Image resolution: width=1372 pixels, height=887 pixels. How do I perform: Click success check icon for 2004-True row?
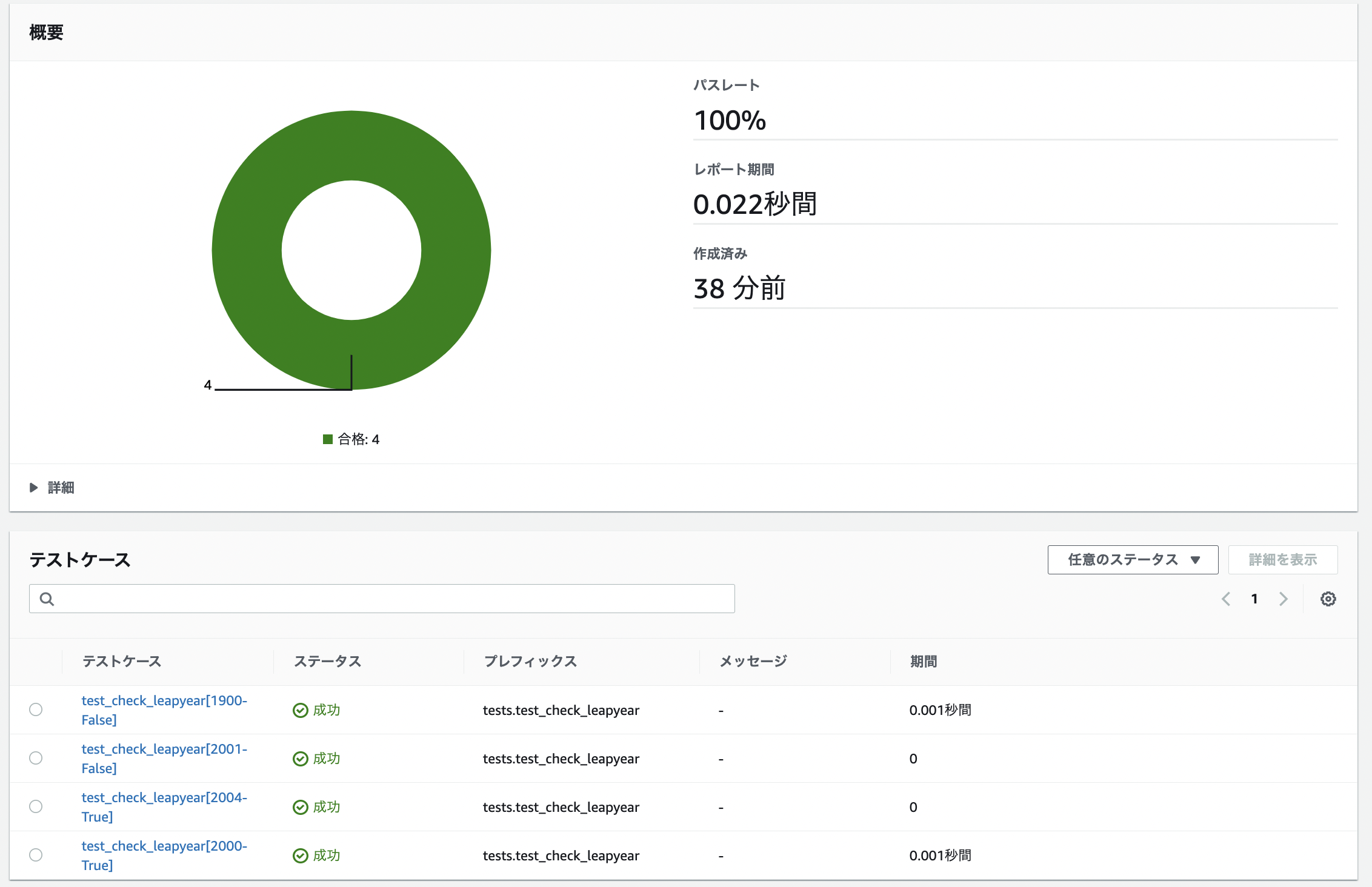click(x=300, y=807)
